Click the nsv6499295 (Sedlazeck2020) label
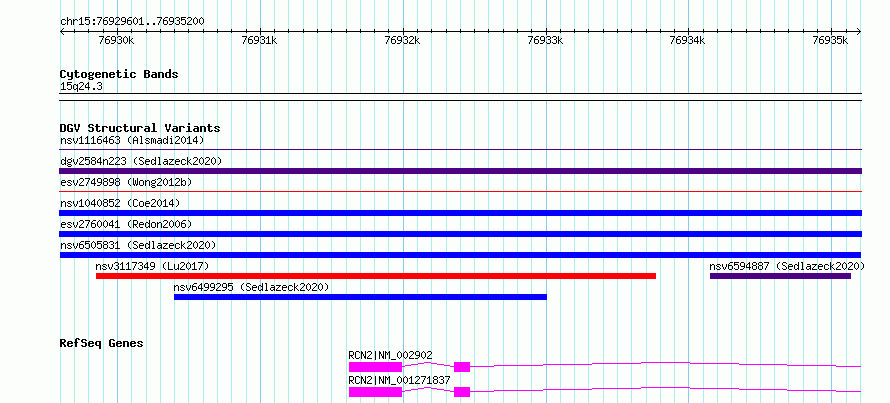 point(251,287)
